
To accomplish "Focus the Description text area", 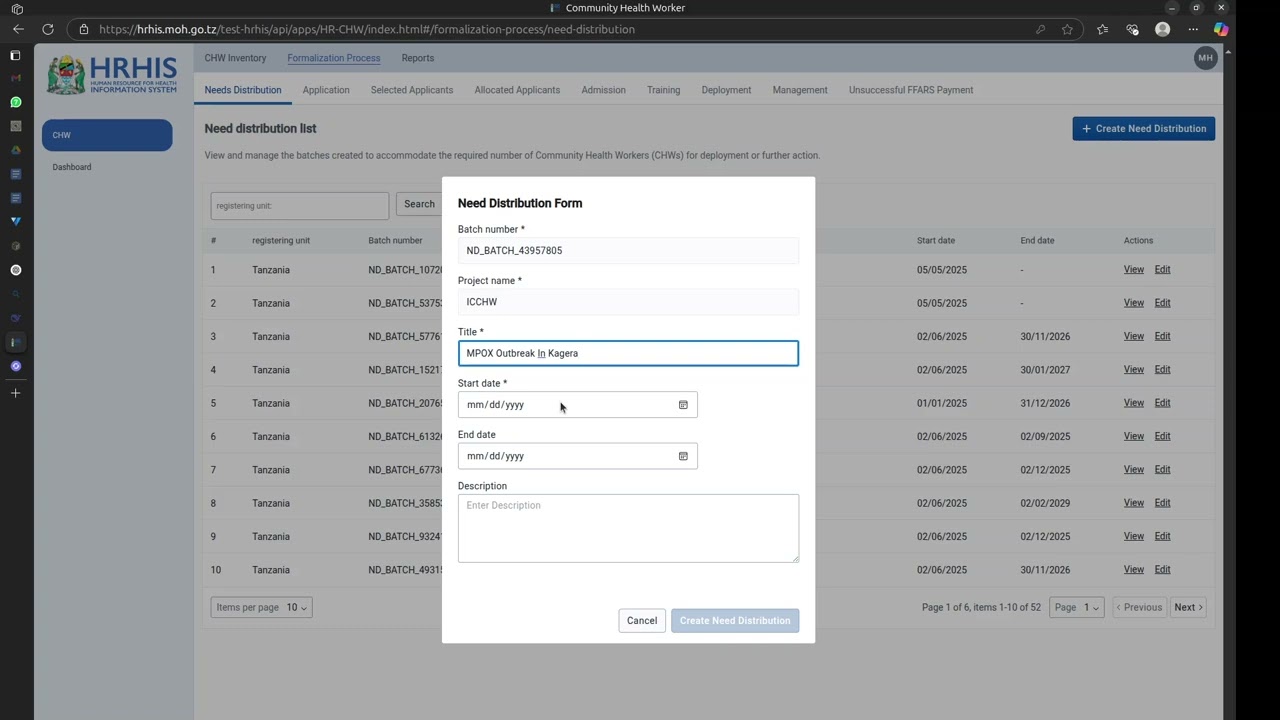I will coord(628,528).
